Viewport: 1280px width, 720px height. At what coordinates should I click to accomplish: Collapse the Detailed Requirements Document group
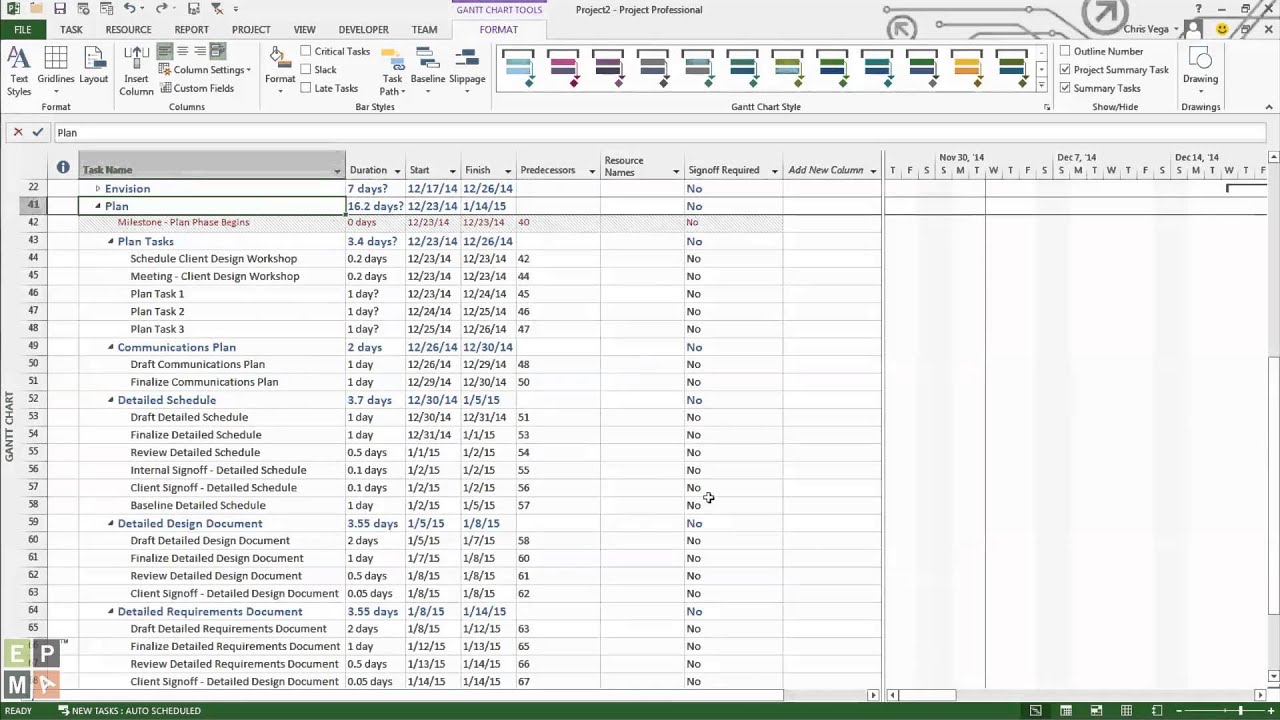click(111, 611)
